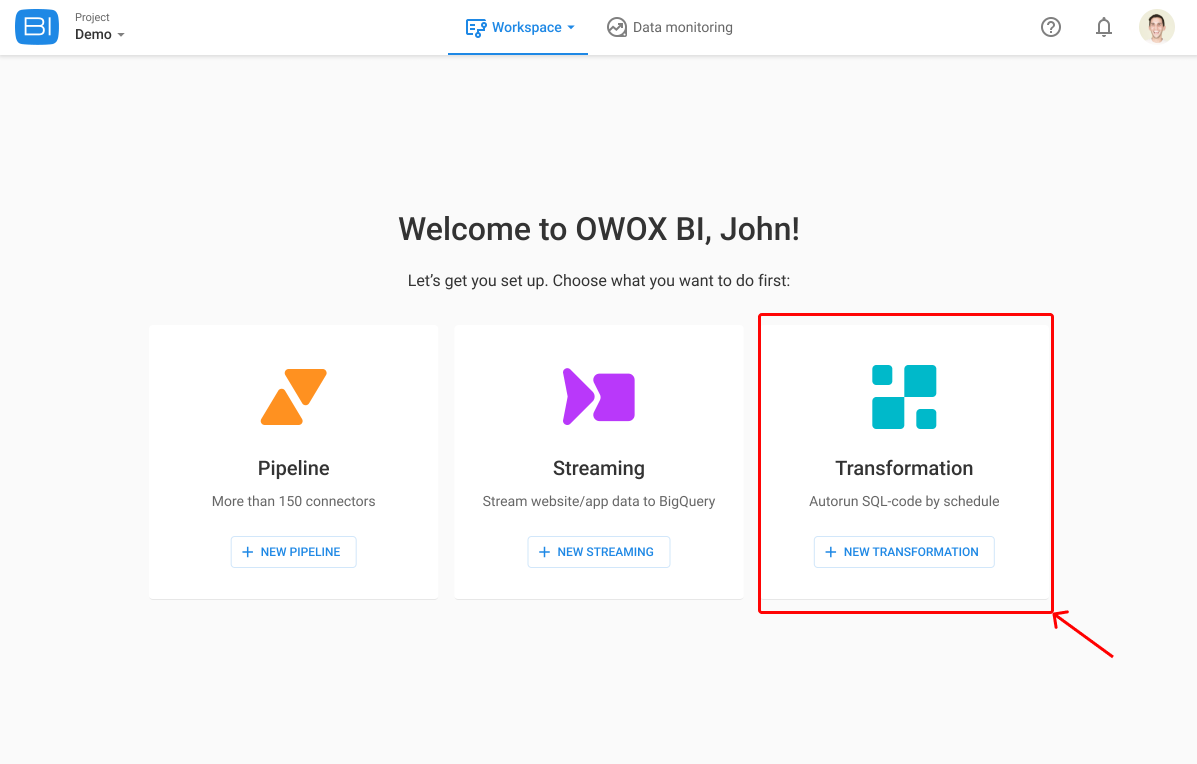Viewport: 1197px width, 764px height.
Task: Click the New Pipeline button
Action: (293, 551)
